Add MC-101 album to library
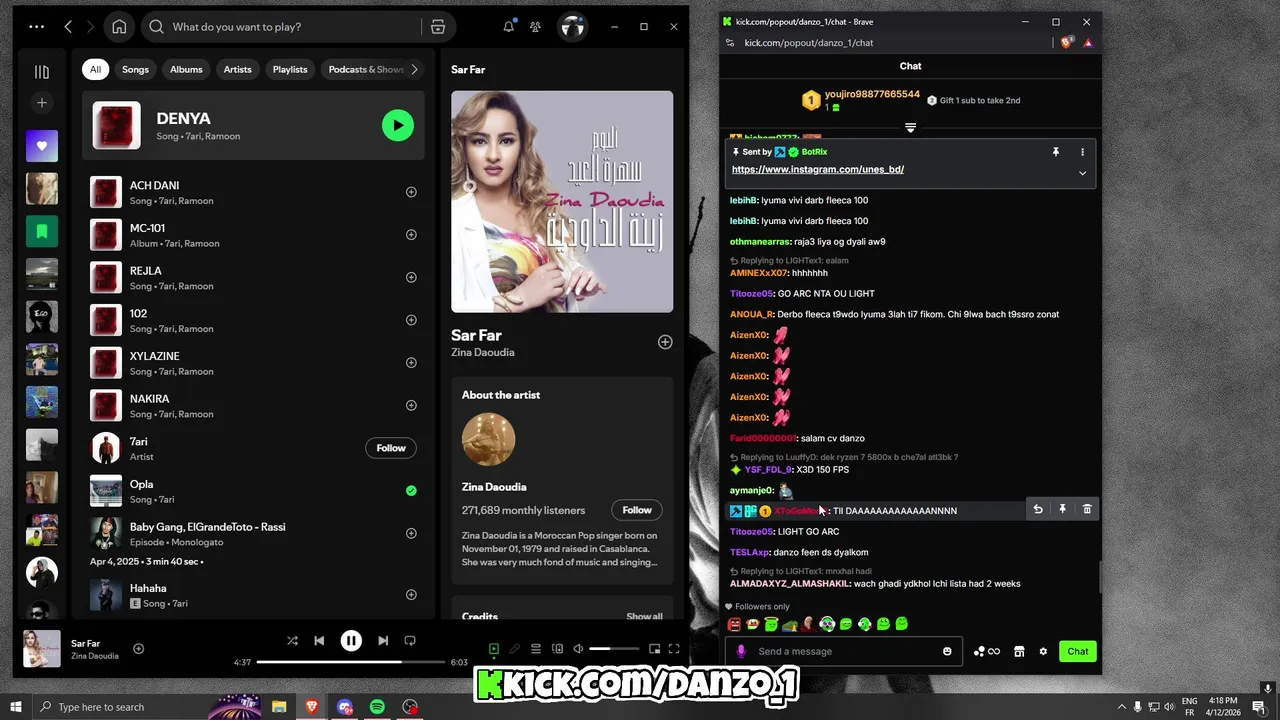Image resolution: width=1280 pixels, height=720 pixels. [411, 235]
